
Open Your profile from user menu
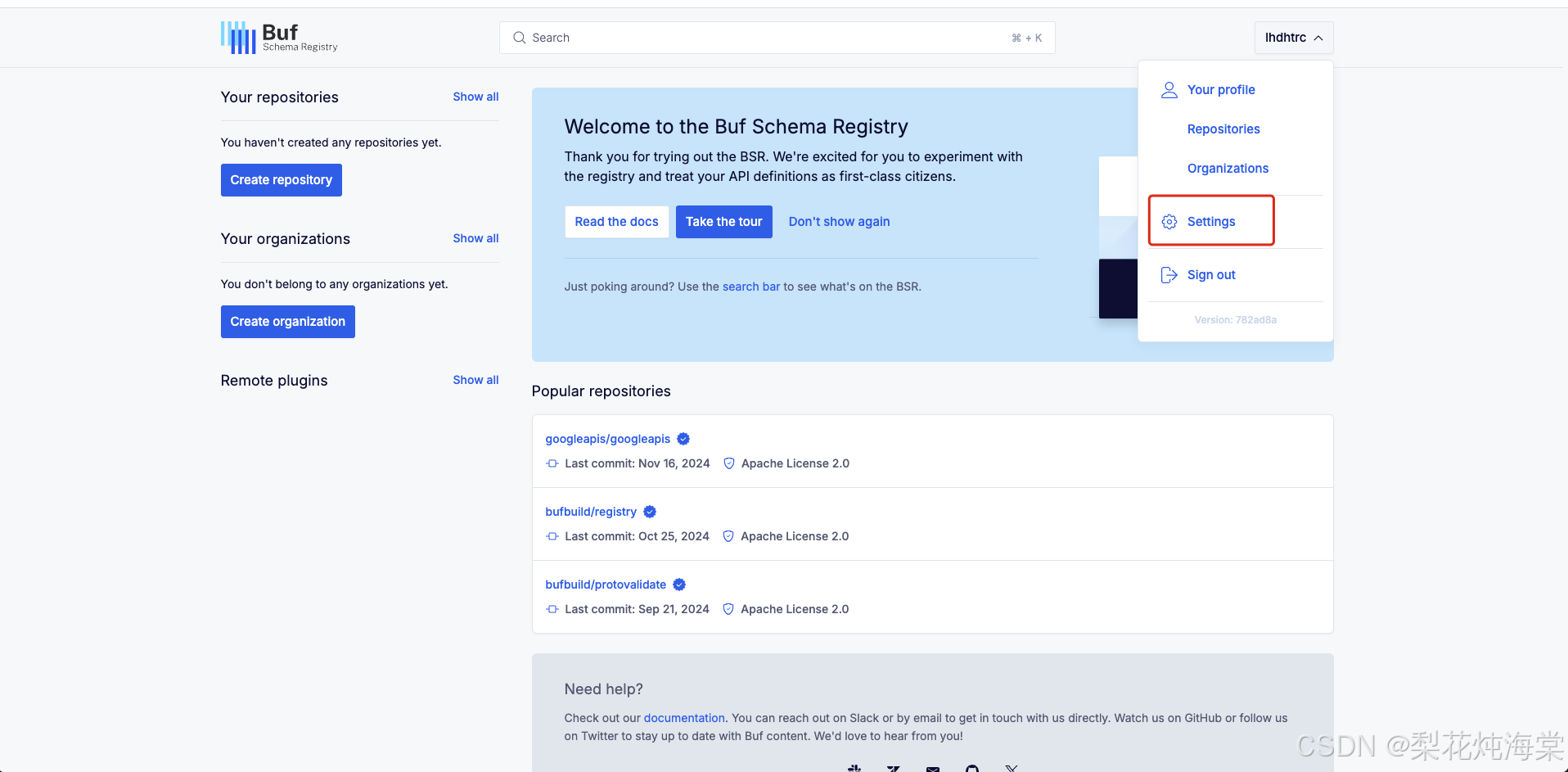coord(1221,90)
